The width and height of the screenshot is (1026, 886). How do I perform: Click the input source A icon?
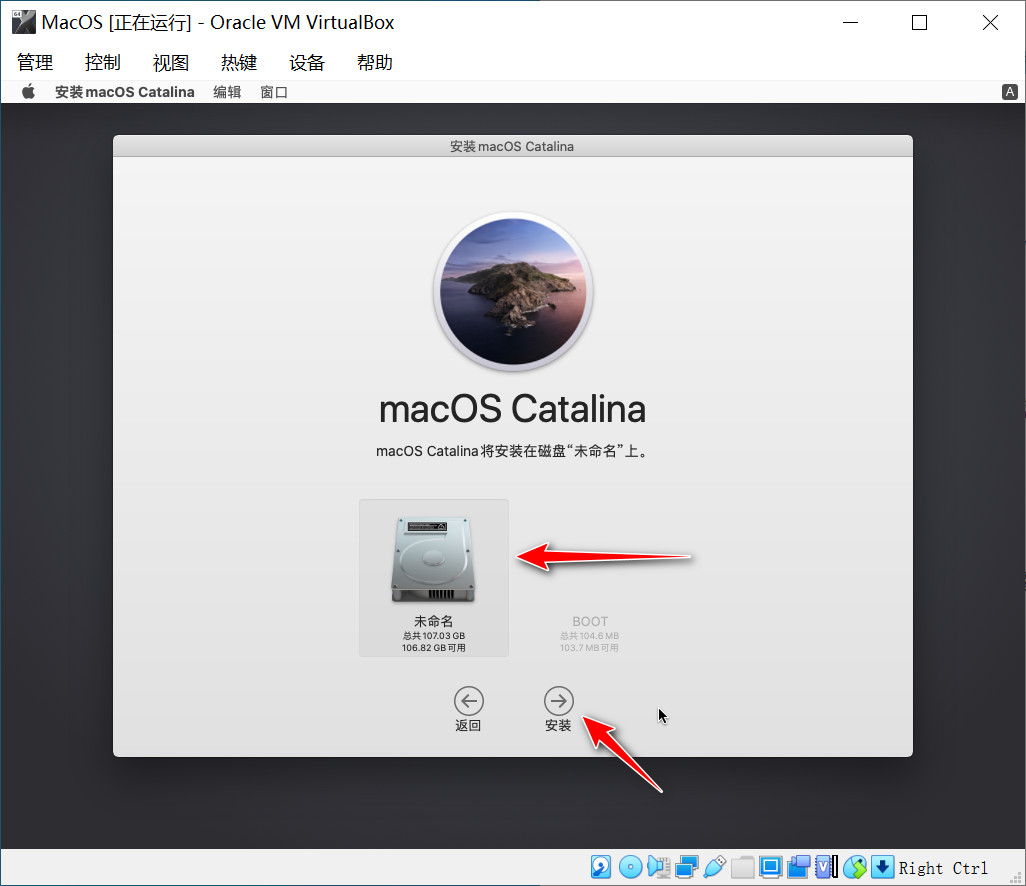tap(1010, 92)
